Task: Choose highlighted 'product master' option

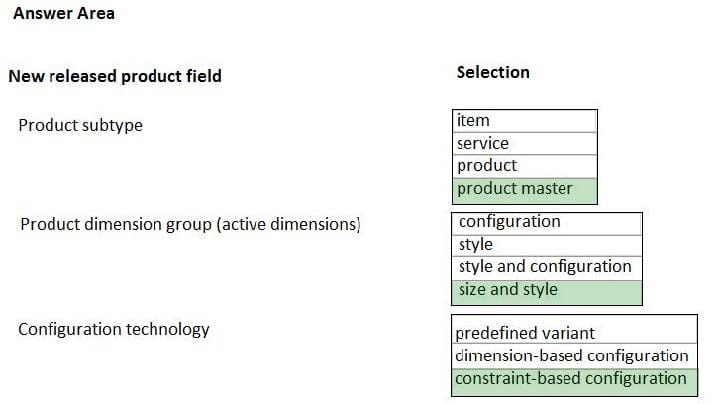Action: pyautogui.click(x=525, y=191)
